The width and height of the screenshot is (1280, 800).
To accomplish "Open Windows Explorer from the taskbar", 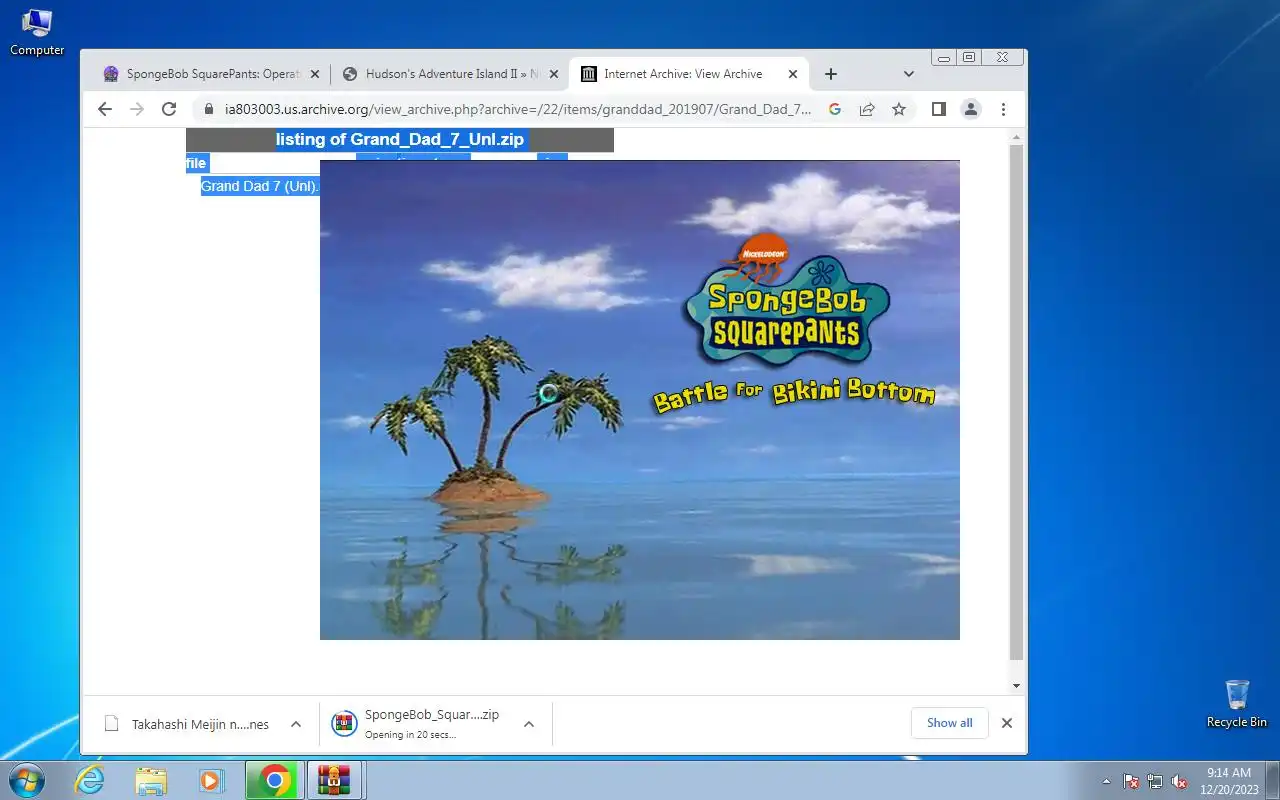I will click(x=151, y=780).
